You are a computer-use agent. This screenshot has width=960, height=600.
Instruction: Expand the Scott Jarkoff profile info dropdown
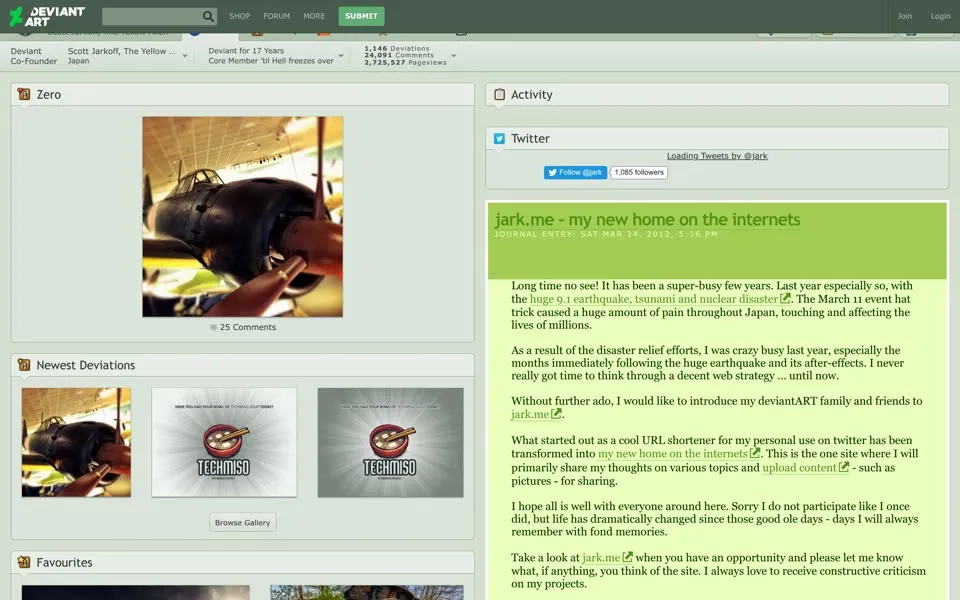click(185, 56)
